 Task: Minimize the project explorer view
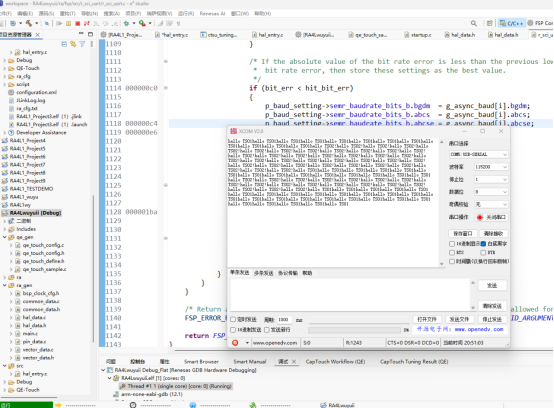coord(81,34)
